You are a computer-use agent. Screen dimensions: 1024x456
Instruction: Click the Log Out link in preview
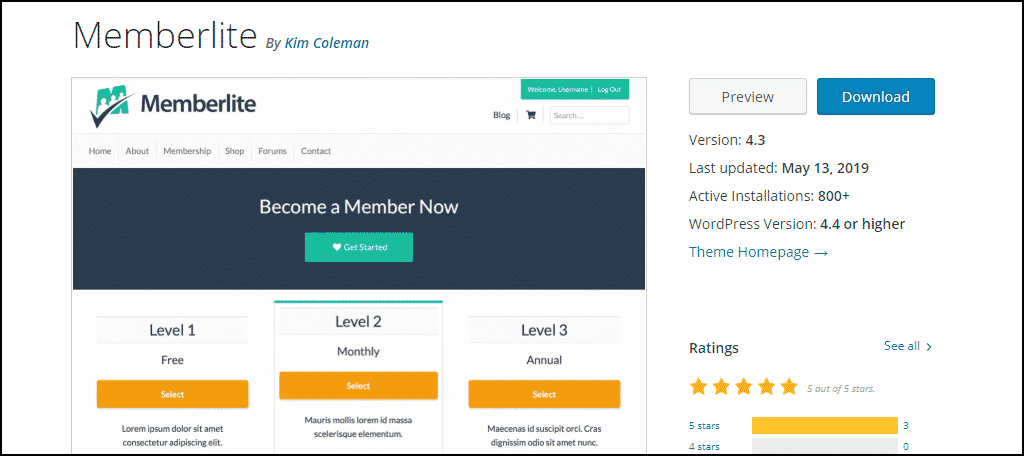609,90
